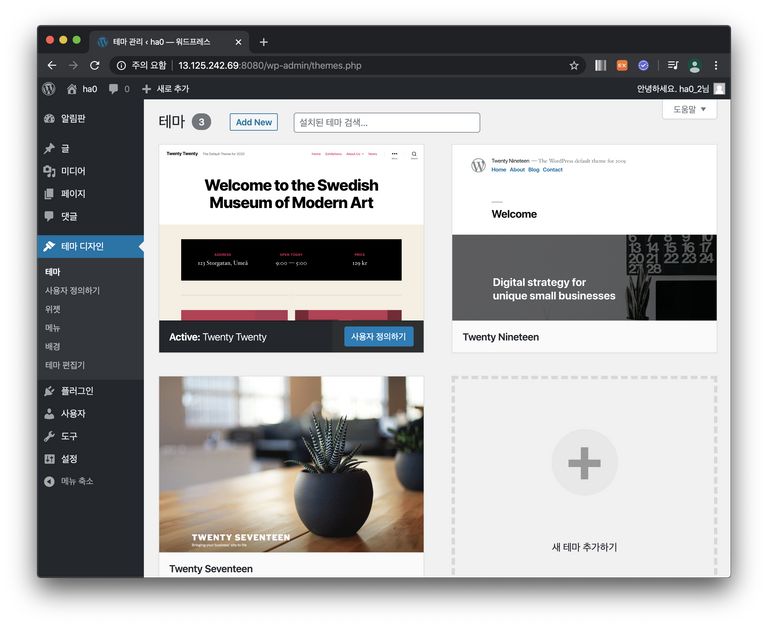Open 페이지 pages icon

pyautogui.click(x=49, y=193)
